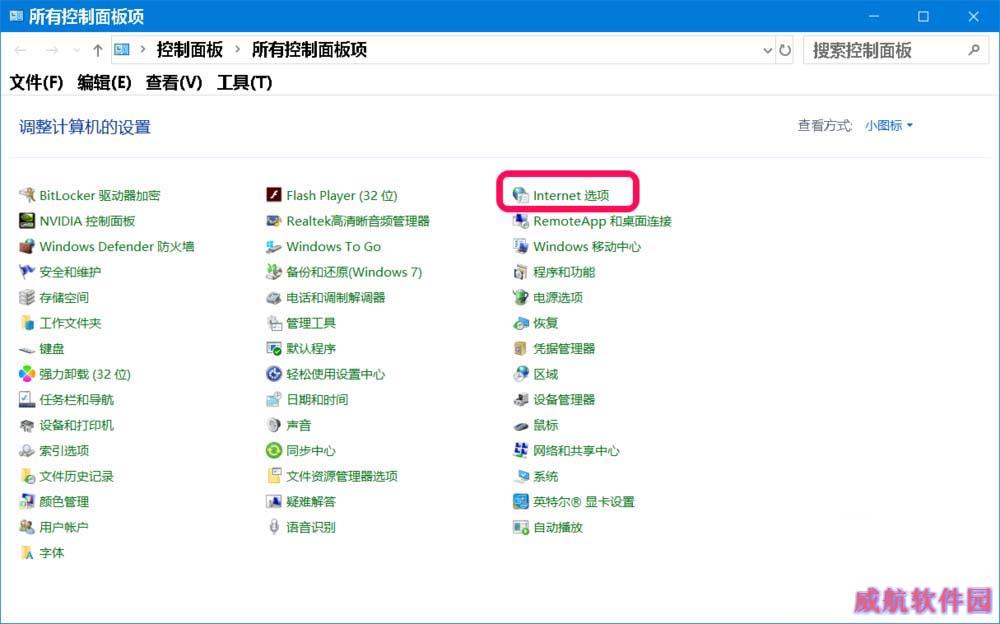This screenshot has height=624, width=1000.
Task: Open Flash Player (32 位) icon
Action: pyautogui.click(x=274, y=195)
